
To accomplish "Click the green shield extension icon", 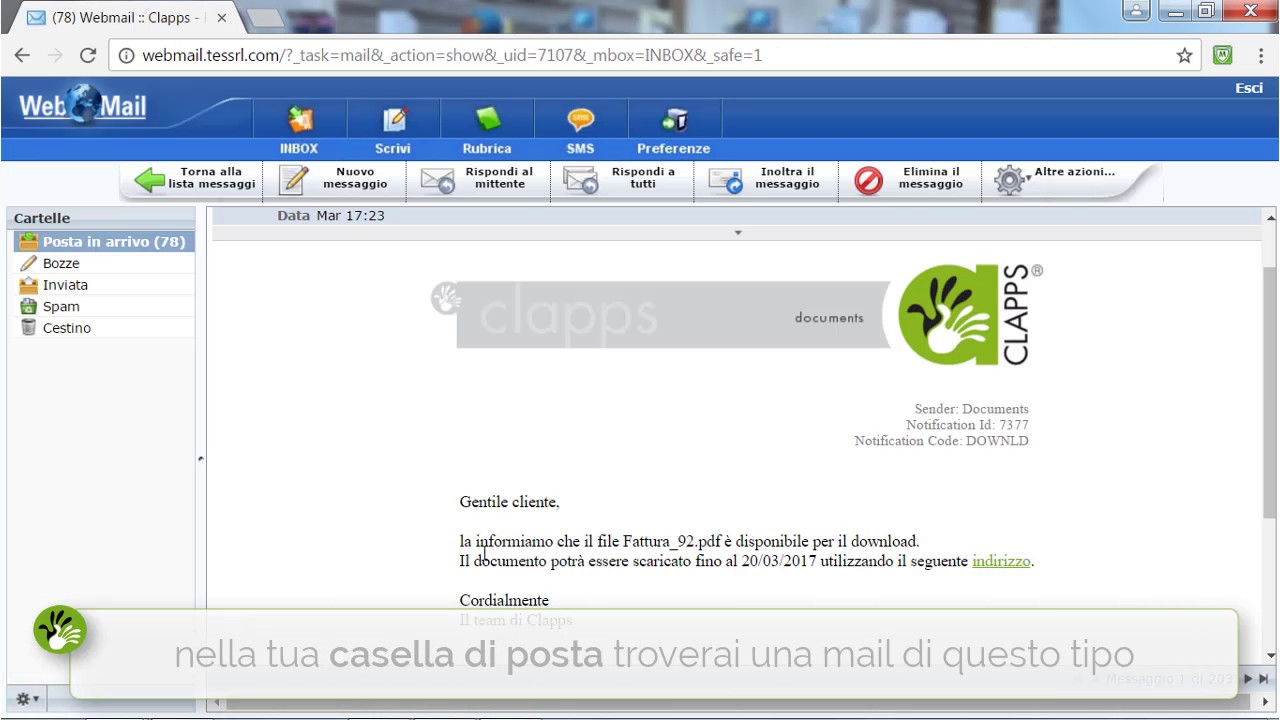I will click(x=1222, y=55).
